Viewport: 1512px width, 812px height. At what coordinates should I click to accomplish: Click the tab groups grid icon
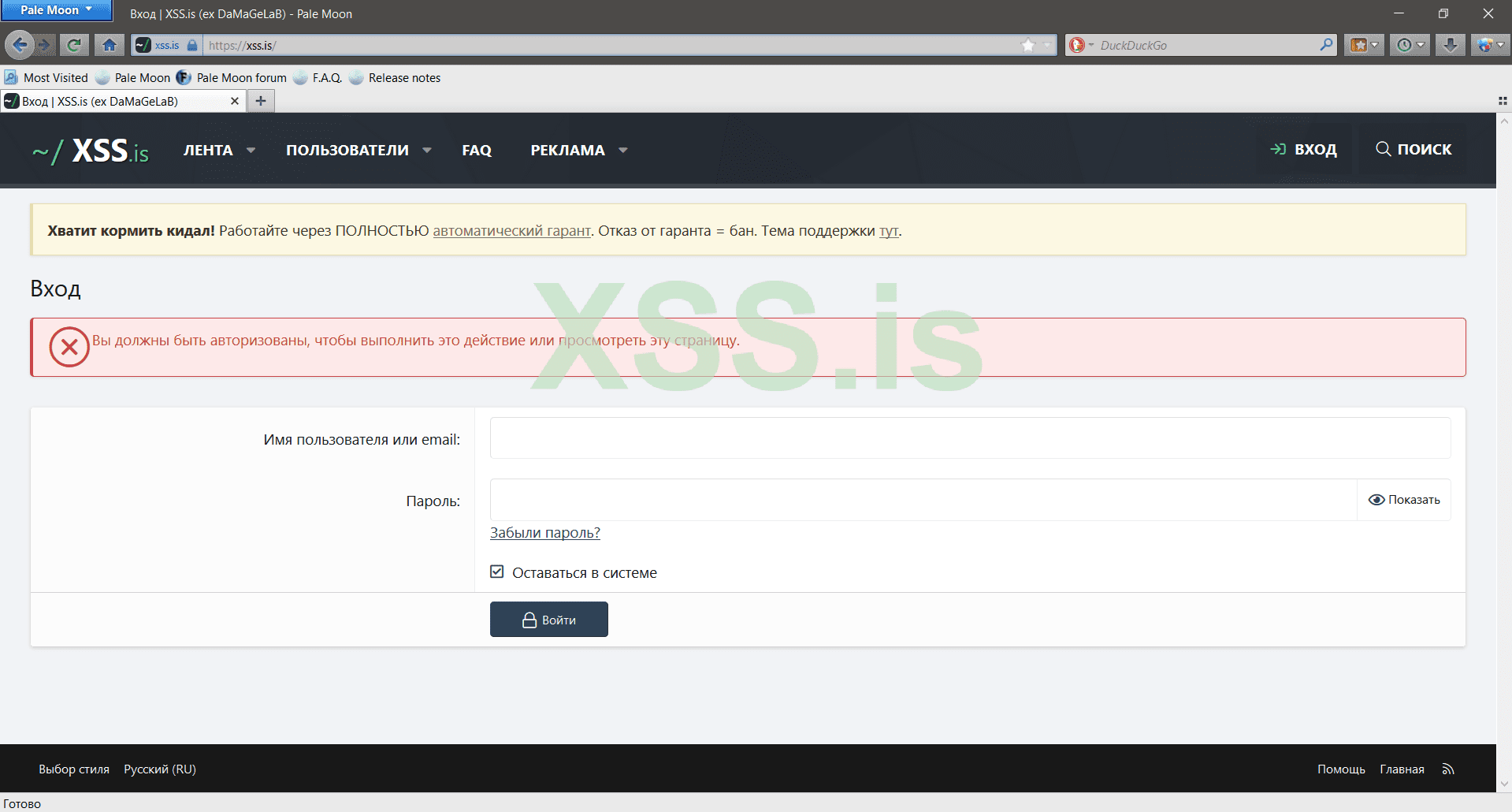[1503, 101]
